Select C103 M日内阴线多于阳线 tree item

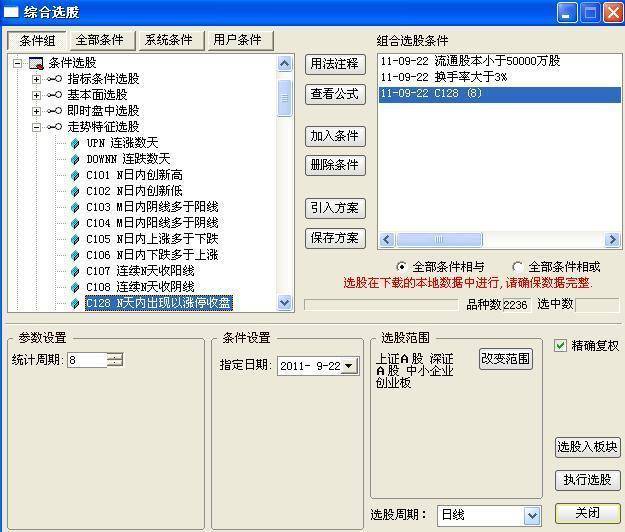click(152, 207)
